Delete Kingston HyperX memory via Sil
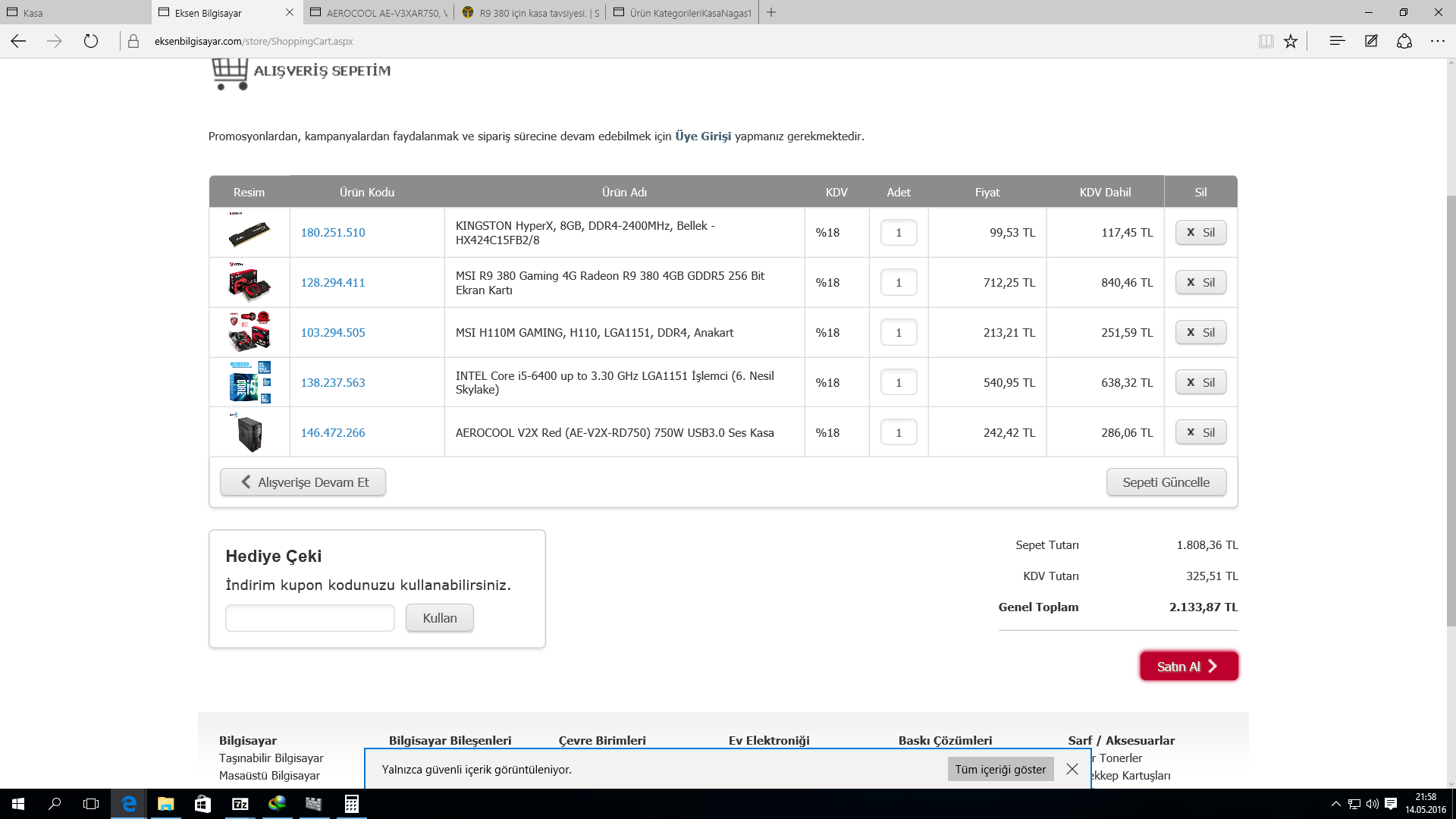The width and height of the screenshot is (1456, 819). [x=1200, y=233]
